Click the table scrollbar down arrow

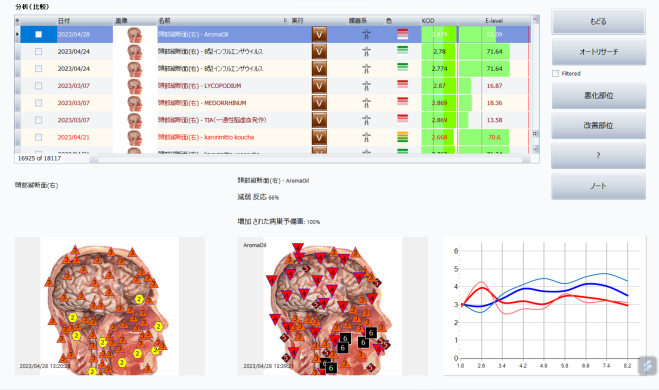(535, 149)
